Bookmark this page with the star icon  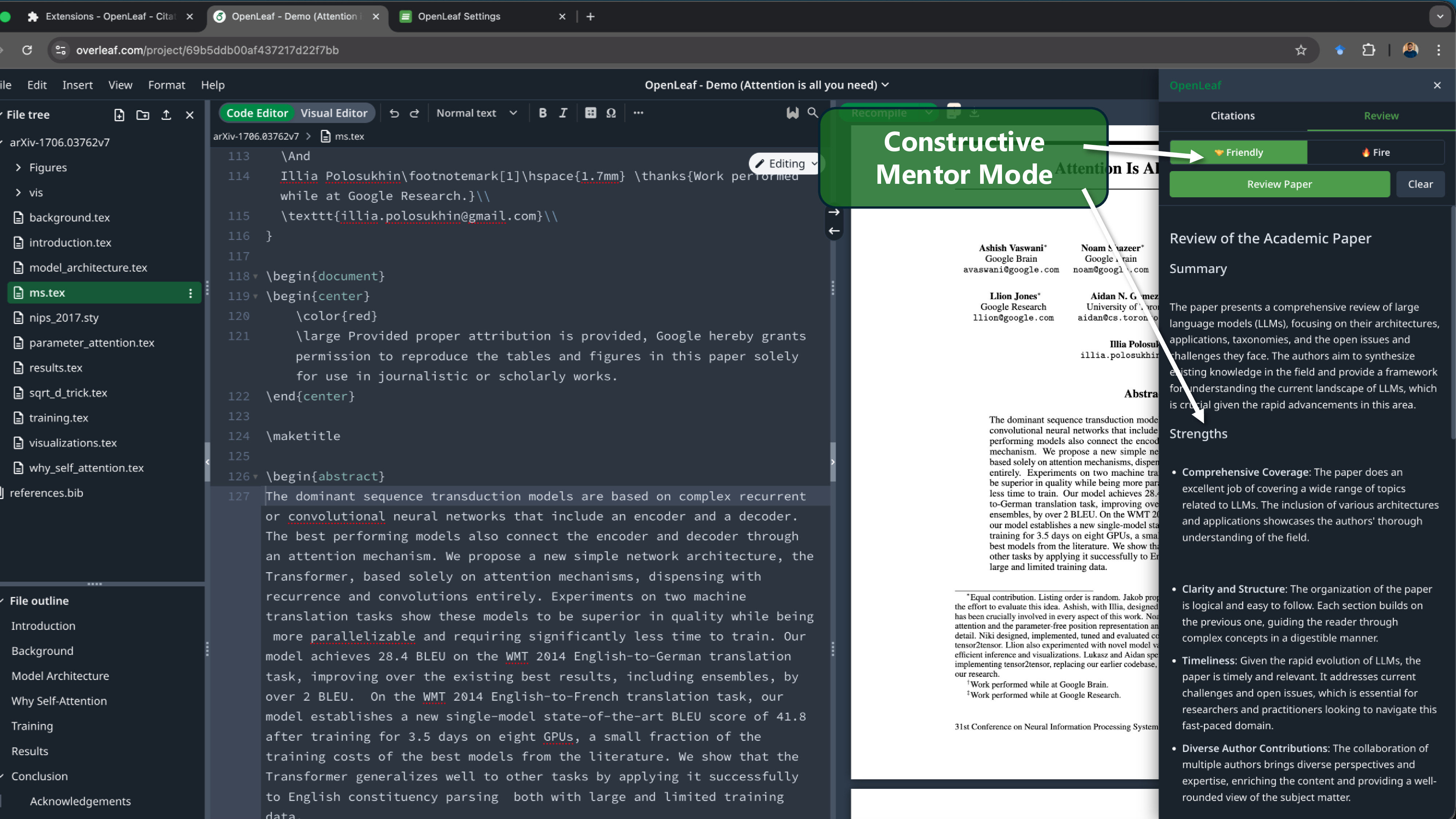1301,50
